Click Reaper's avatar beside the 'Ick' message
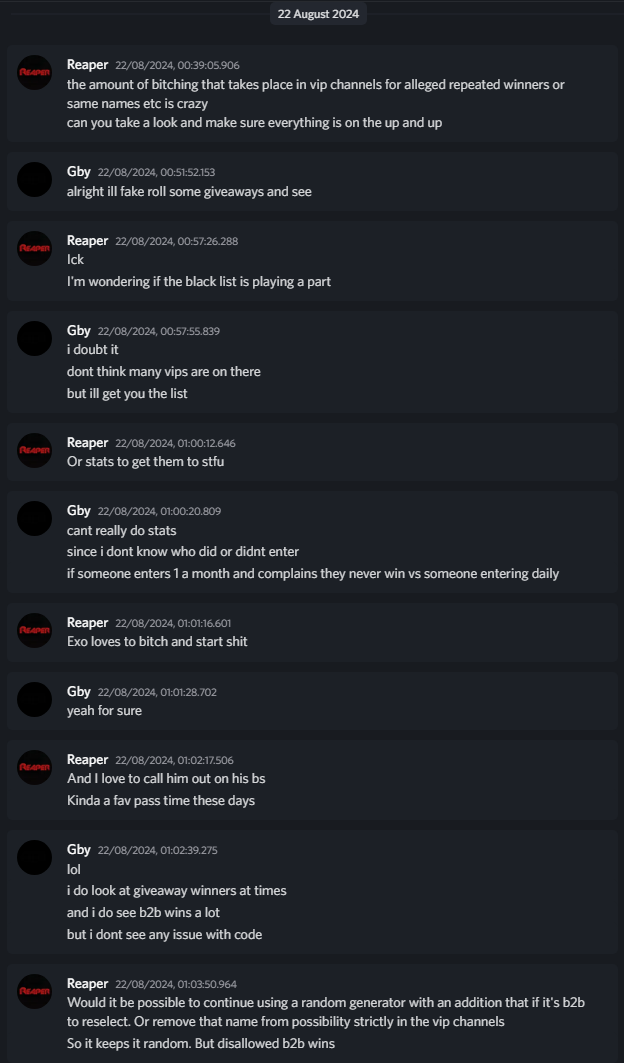Image resolution: width=624 pixels, height=1063 pixels. click(x=35, y=248)
